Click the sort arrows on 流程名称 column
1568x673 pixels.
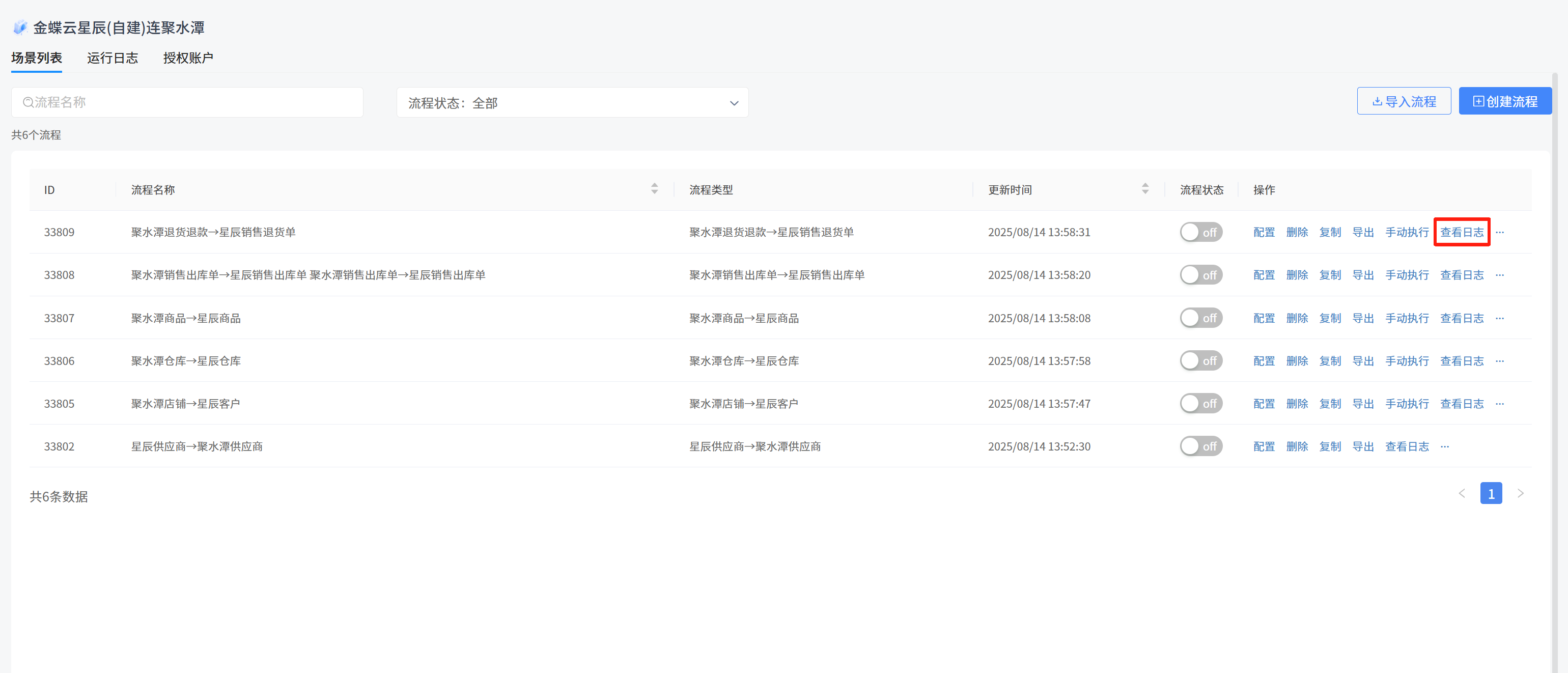tap(654, 189)
